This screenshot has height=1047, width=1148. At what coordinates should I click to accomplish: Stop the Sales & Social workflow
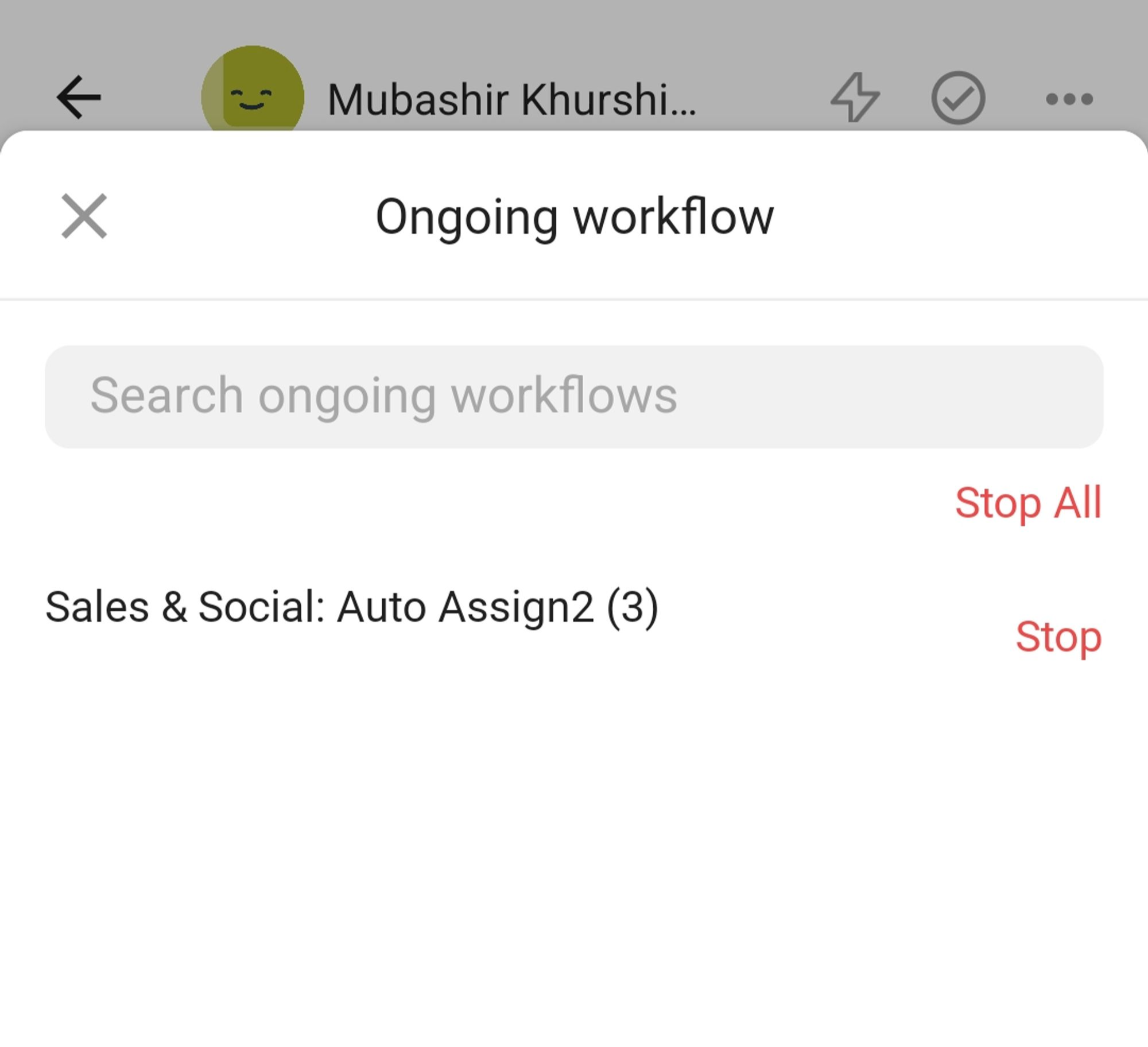1058,636
